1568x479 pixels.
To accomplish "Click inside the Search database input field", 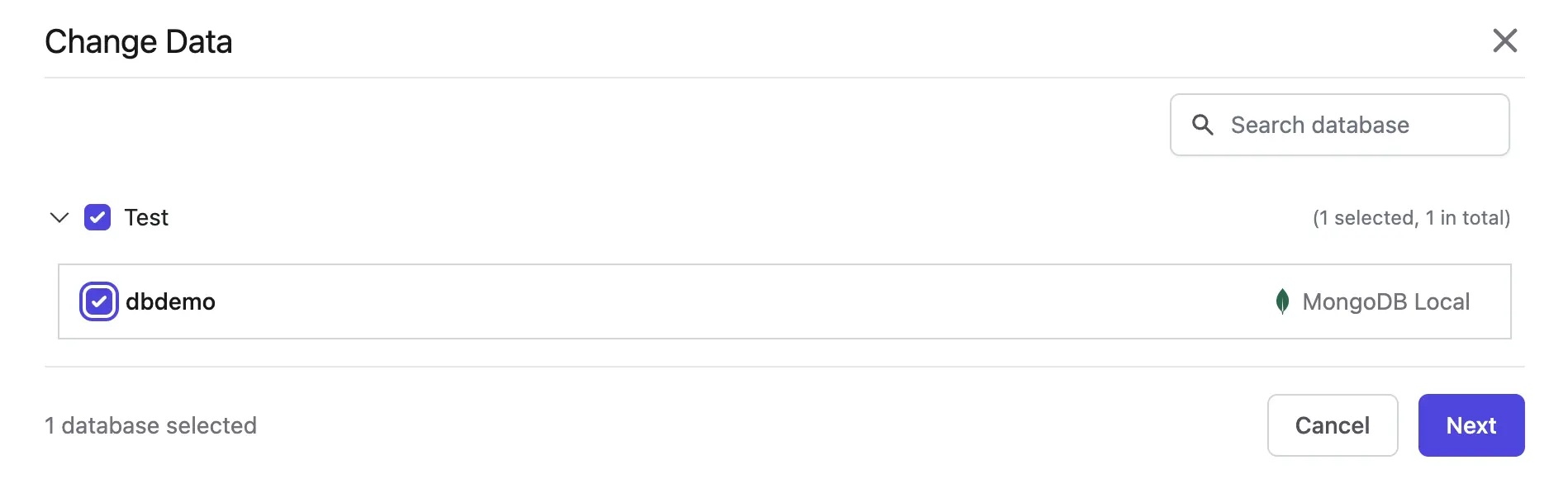I will pos(1322,125).
